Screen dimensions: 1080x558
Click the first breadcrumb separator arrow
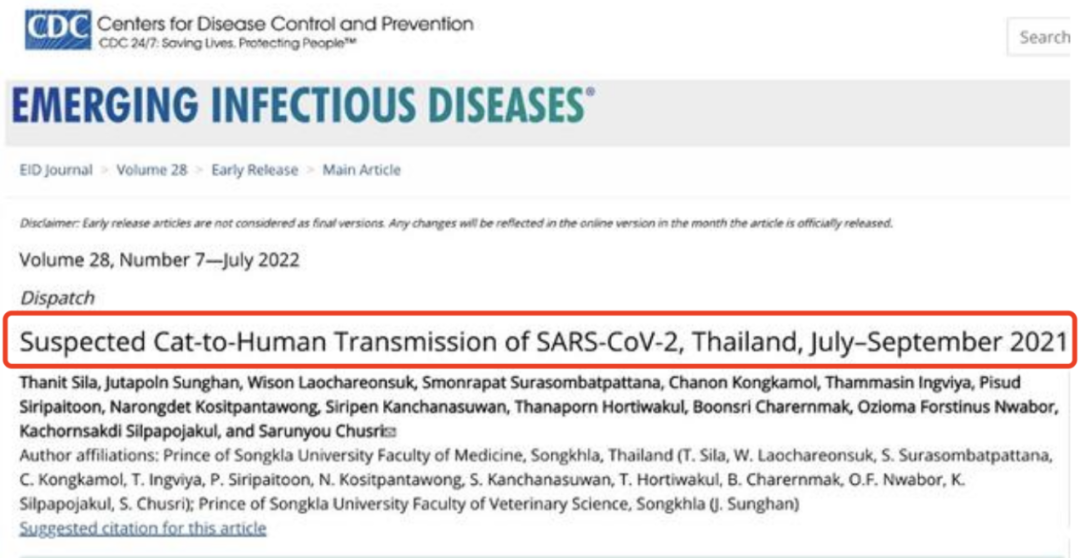click(105, 171)
